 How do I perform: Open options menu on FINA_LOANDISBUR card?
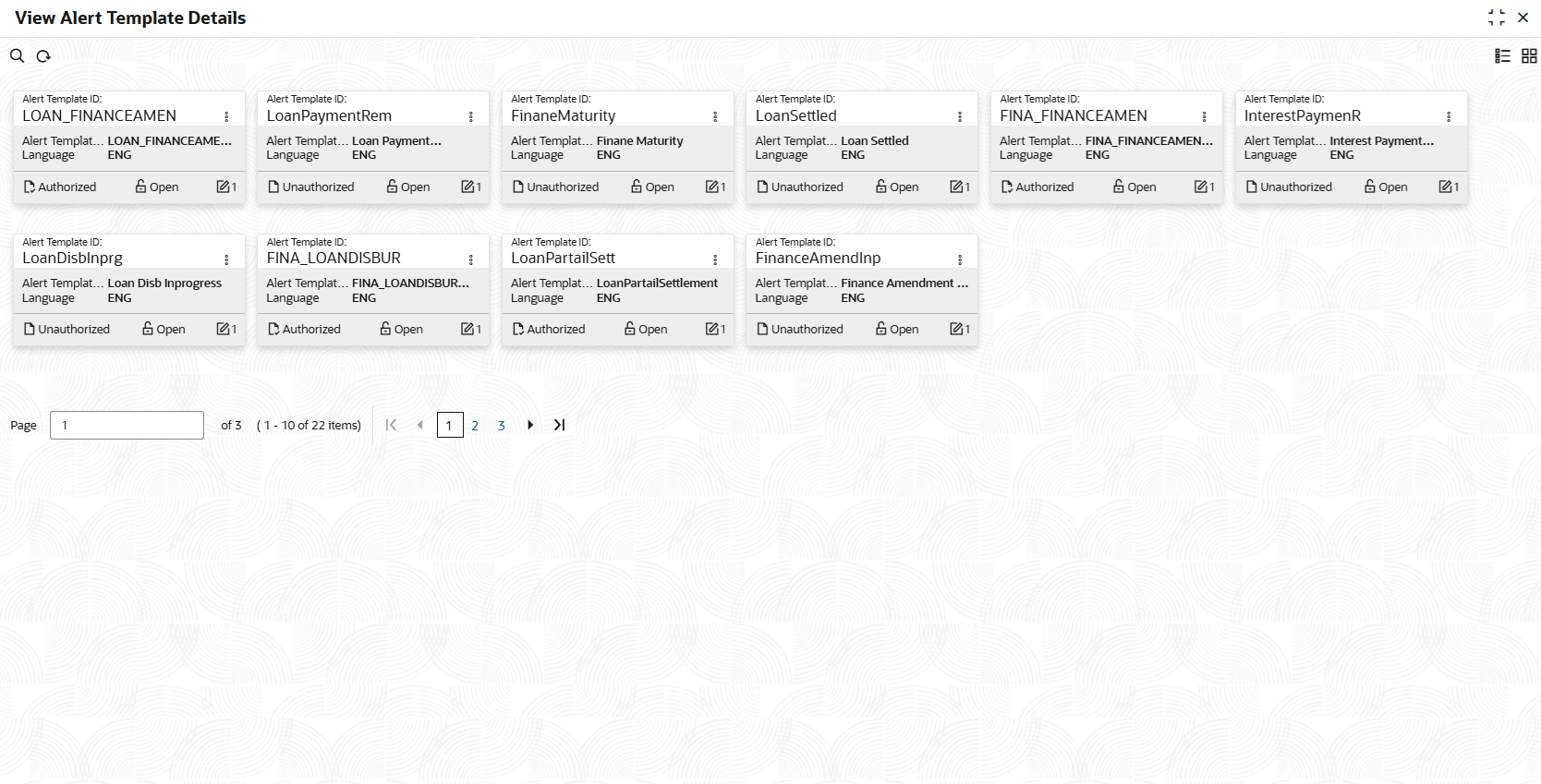pyautogui.click(x=469, y=259)
